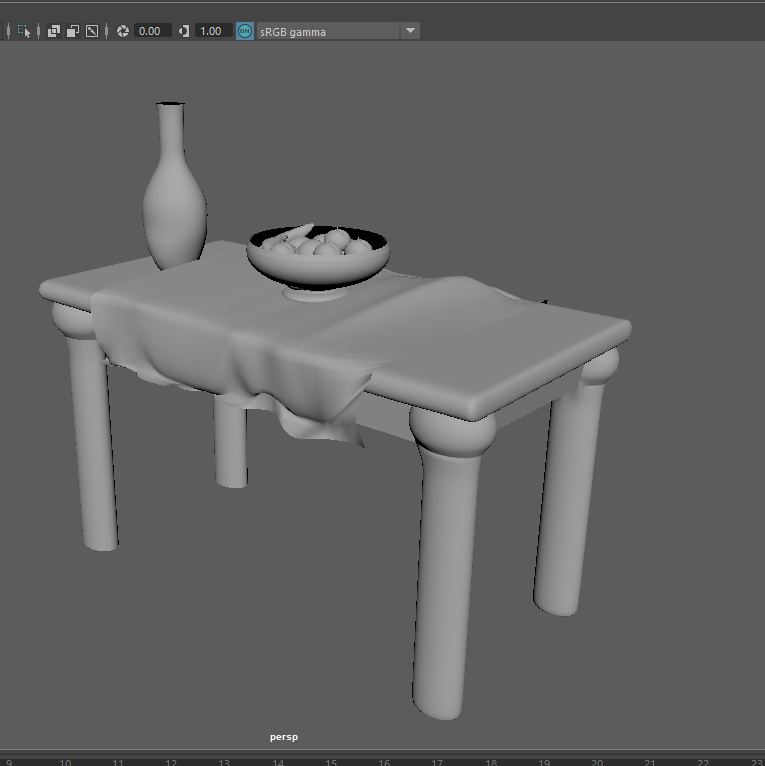Image resolution: width=765 pixels, height=766 pixels.
Task: Jump to frame 15 on the timeline
Action: 331,762
